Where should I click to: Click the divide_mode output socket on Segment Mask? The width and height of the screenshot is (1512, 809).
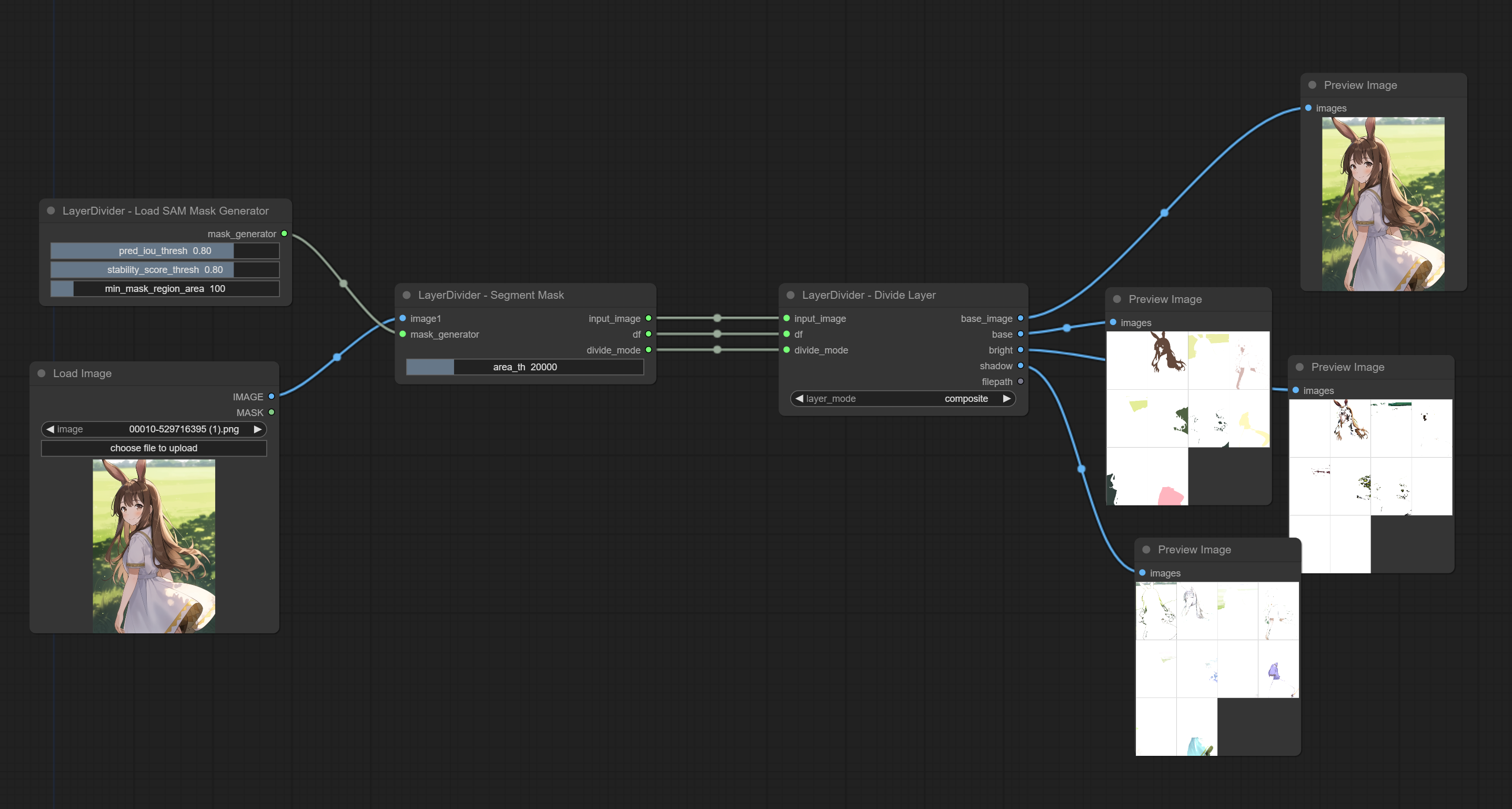pos(648,350)
